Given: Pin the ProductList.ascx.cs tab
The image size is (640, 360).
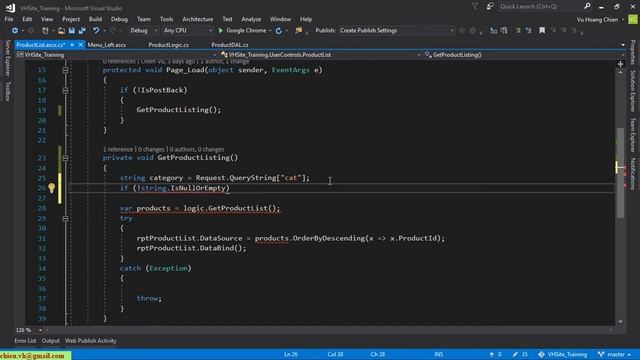Looking at the screenshot, I should pos(72,45).
